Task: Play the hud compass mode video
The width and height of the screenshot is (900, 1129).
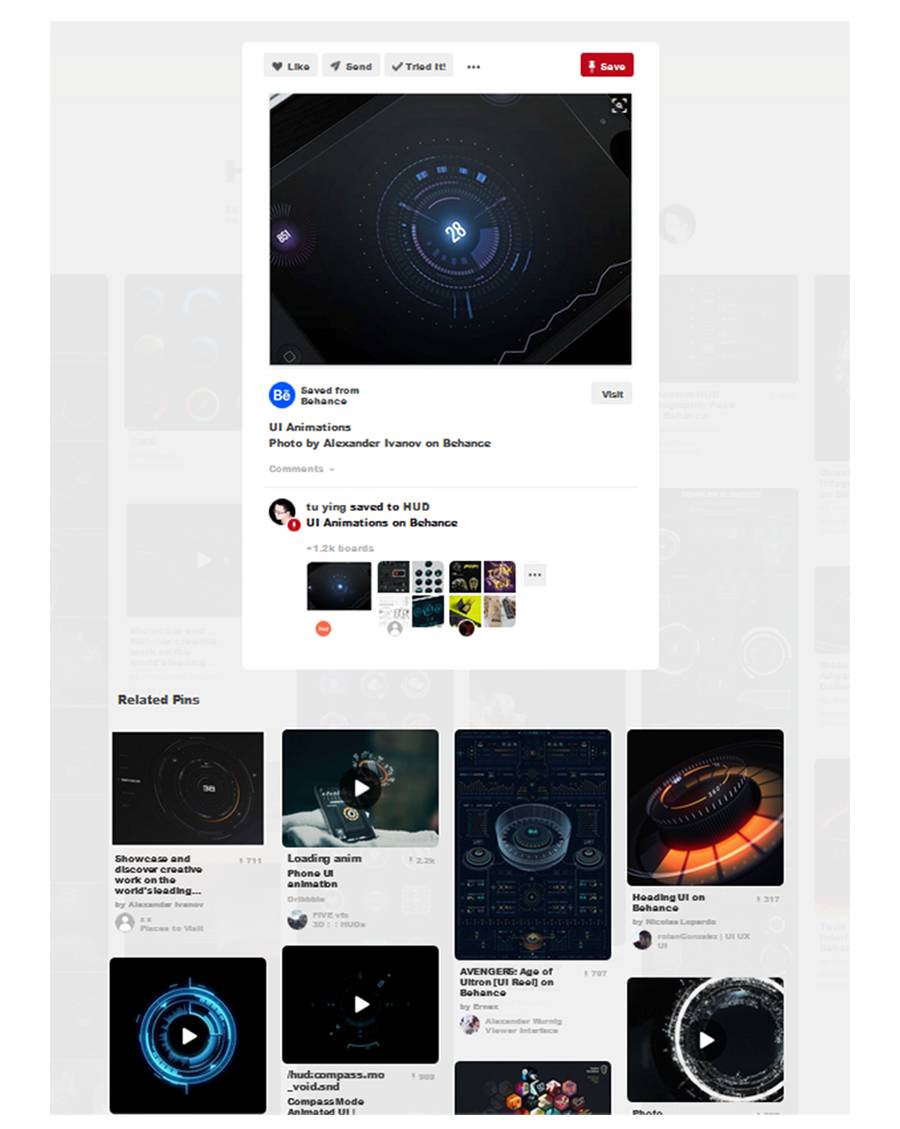Action: pyautogui.click(x=361, y=1004)
